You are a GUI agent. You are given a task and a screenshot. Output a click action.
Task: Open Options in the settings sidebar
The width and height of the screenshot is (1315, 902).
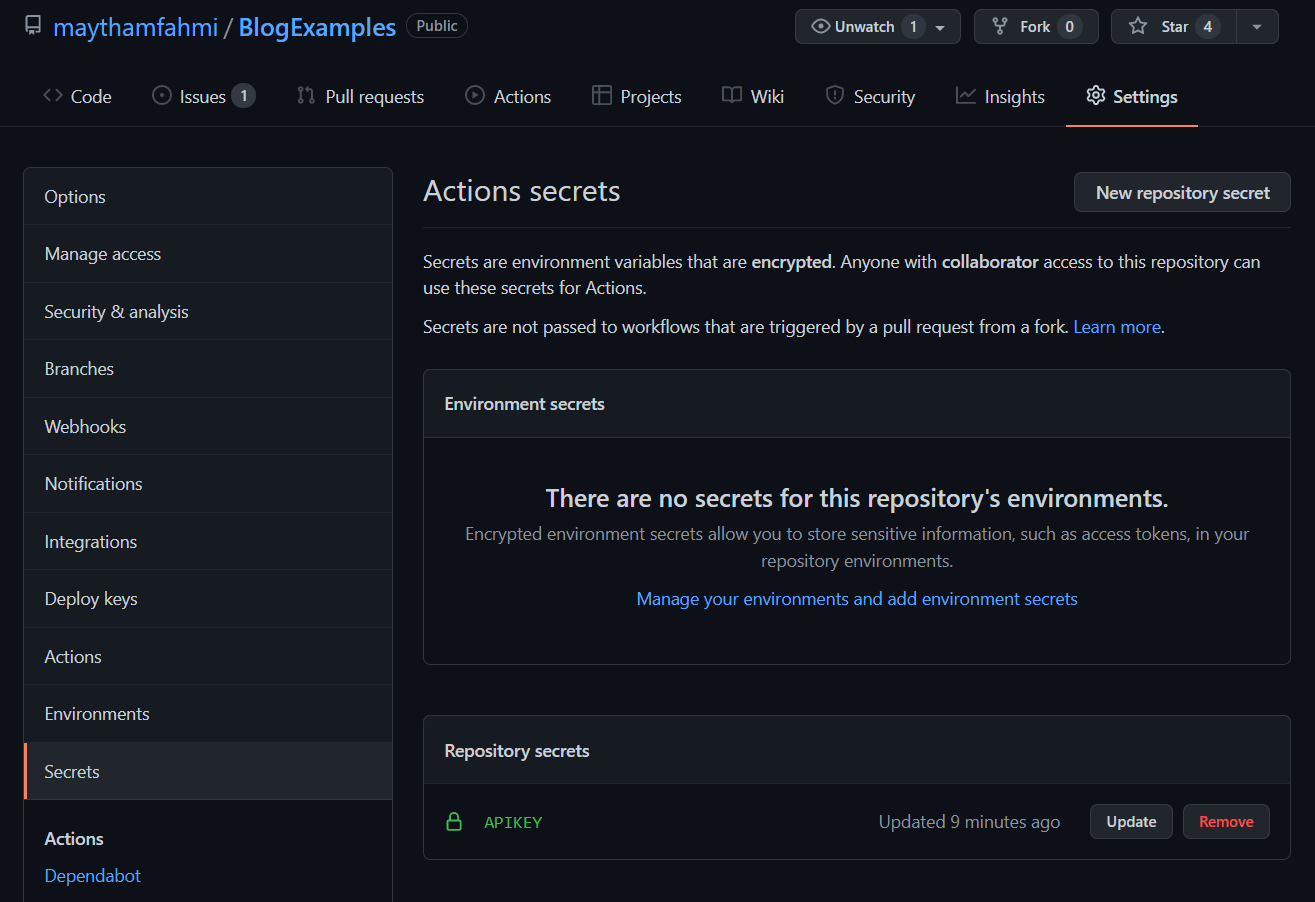(x=208, y=196)
